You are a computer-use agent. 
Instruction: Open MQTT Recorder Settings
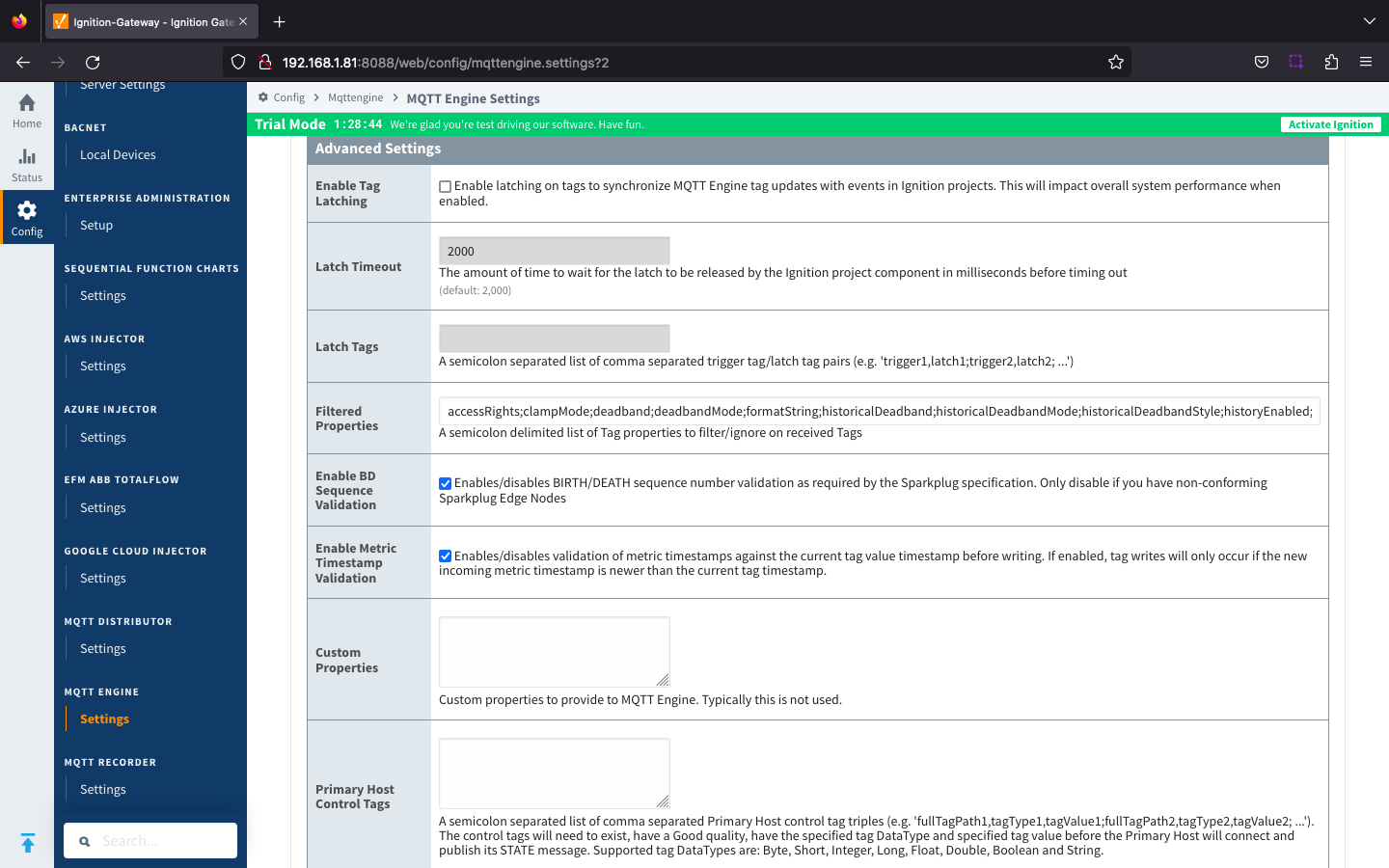(x=103, y=790)
